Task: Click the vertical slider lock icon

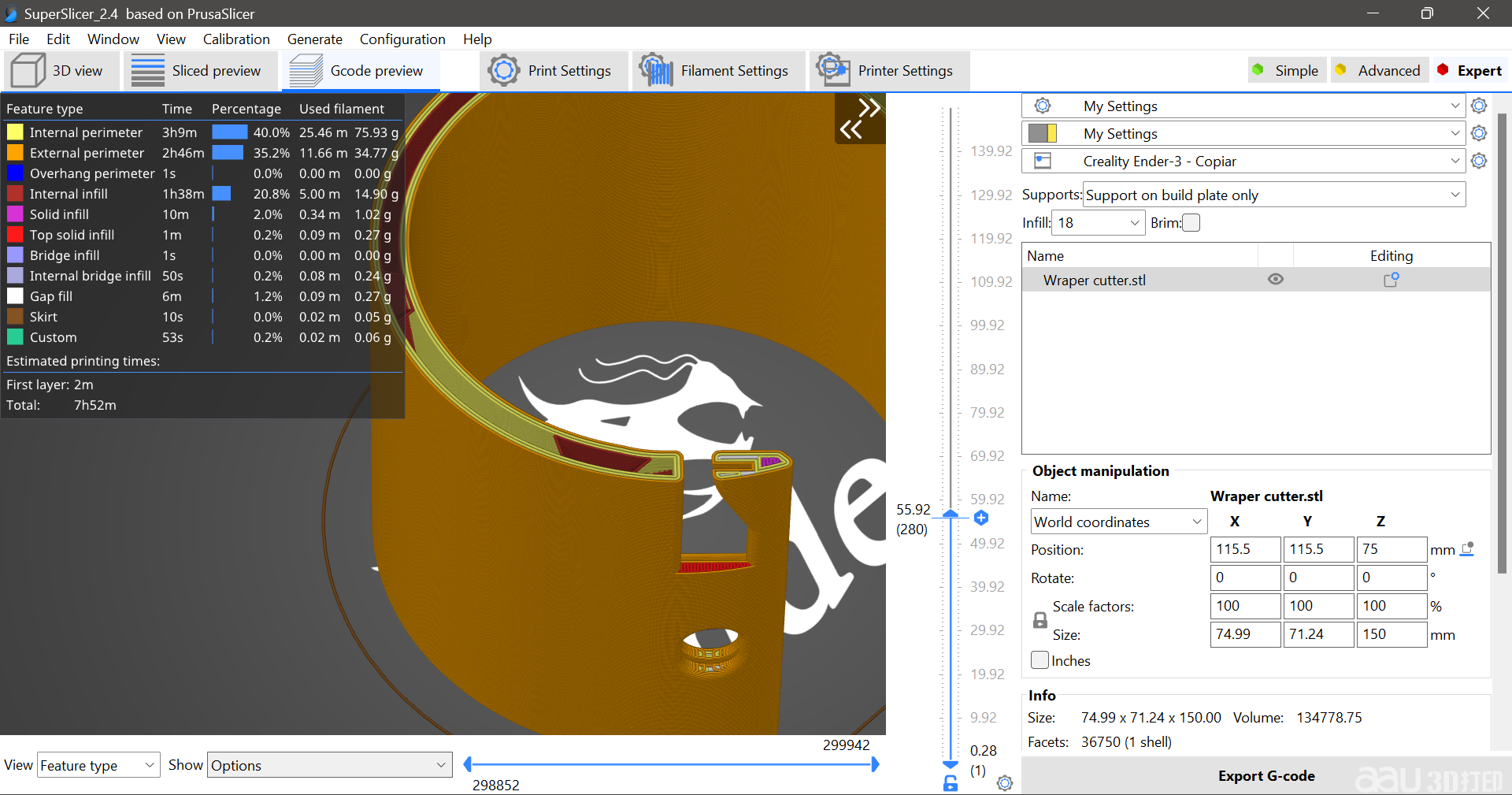Action: pos(951,783)
